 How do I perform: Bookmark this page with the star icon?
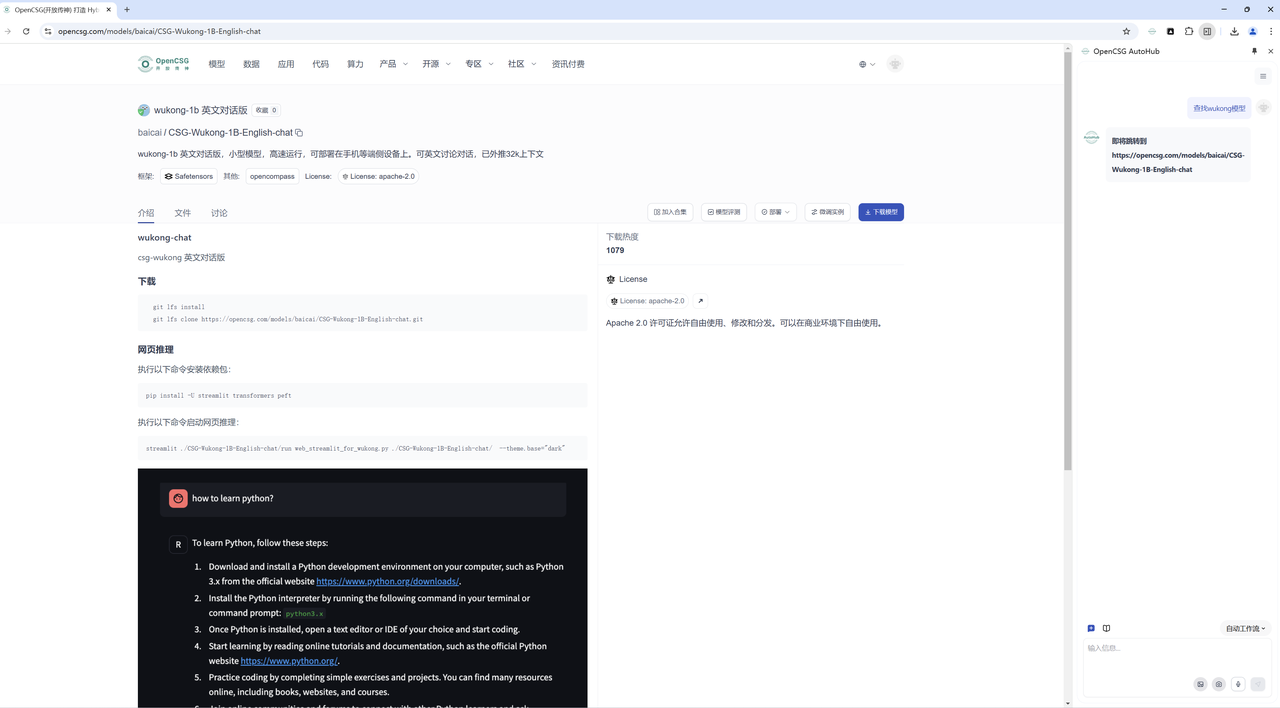pyautogui.click(x=1126, y=31)
